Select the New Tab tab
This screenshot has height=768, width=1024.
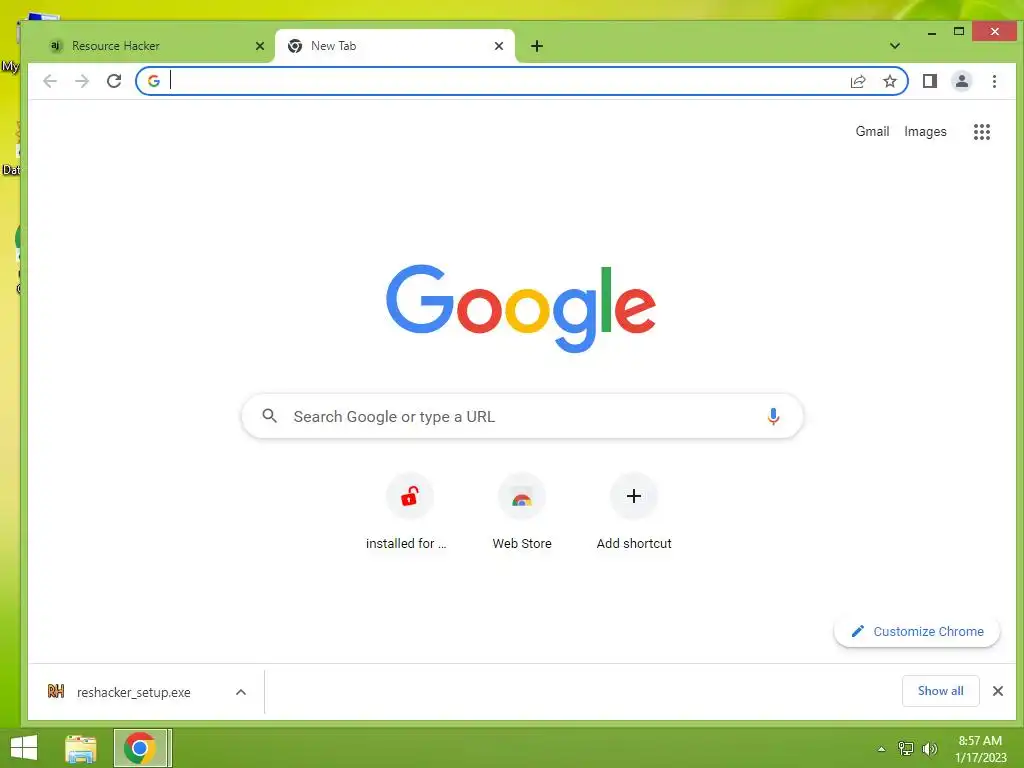(x=394, y=46)
